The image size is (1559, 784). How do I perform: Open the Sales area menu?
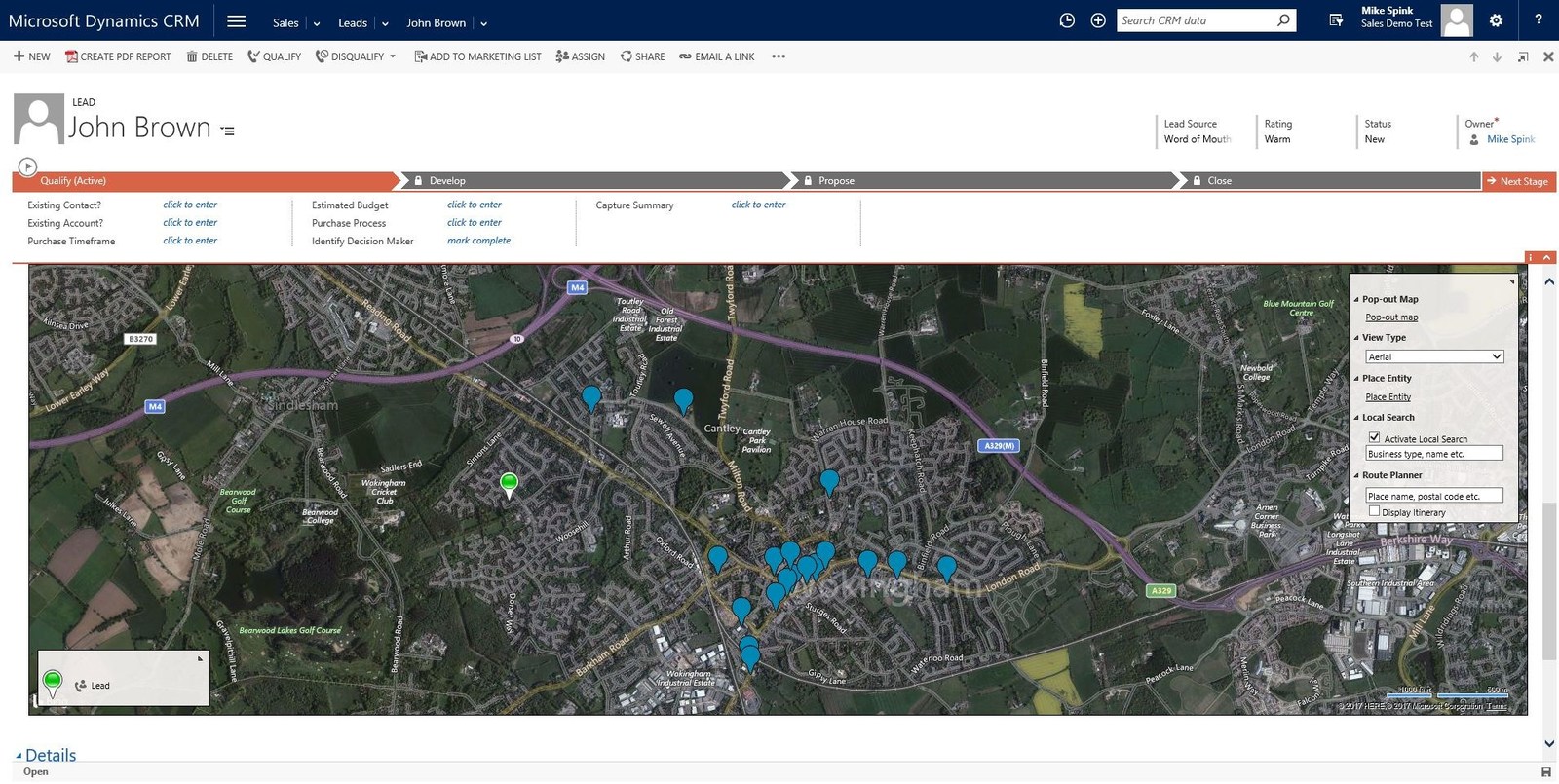(x=285, y=22)
